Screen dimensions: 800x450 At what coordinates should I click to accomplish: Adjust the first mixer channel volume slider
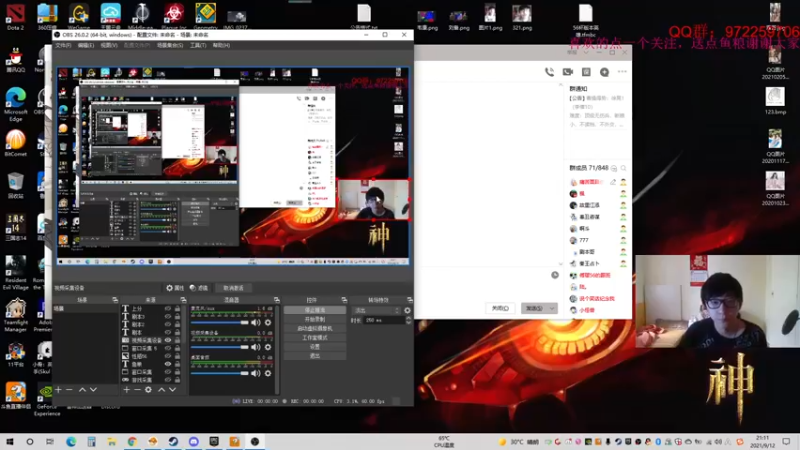pos(219,322)
